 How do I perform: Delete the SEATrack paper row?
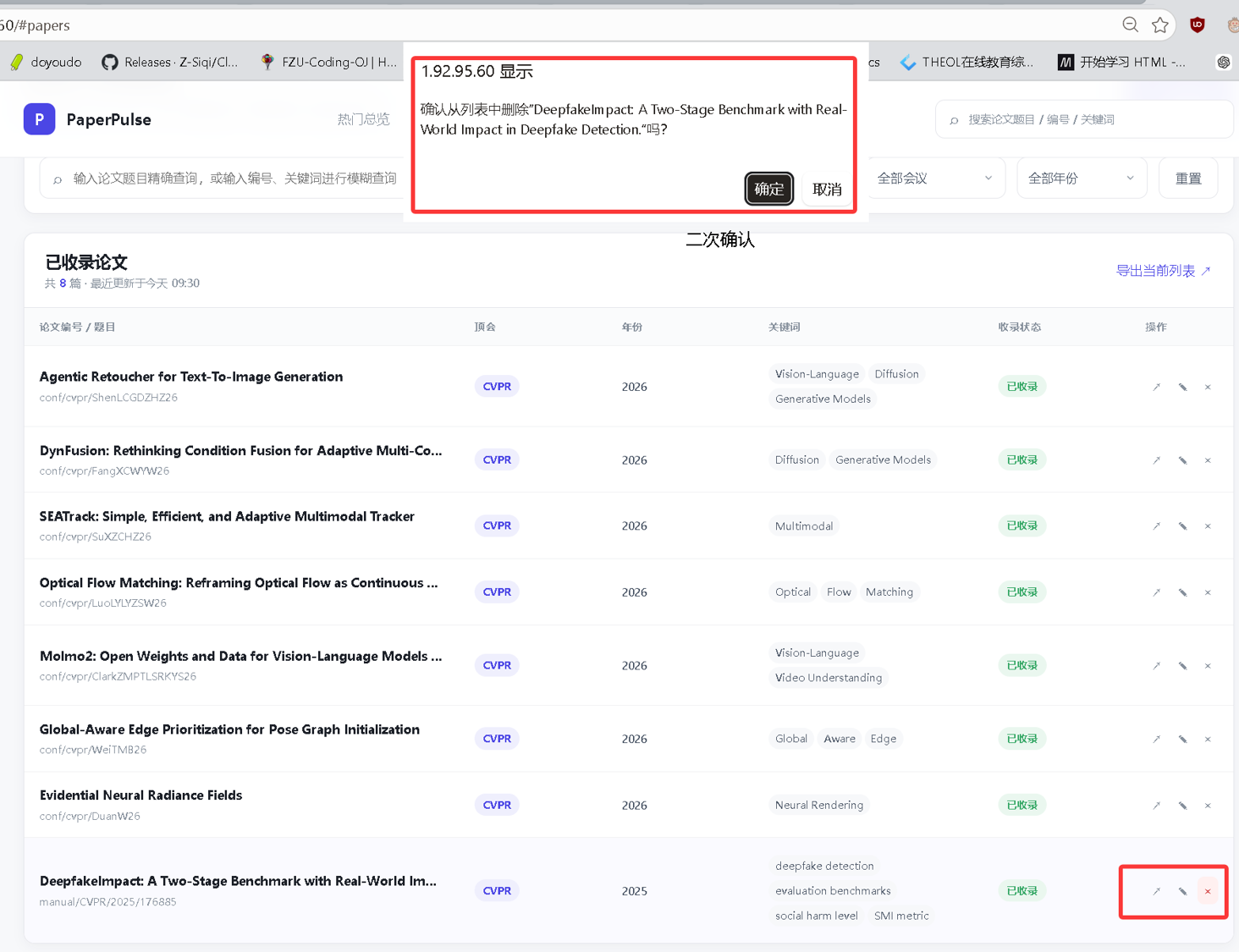[x=1208, y=526]
